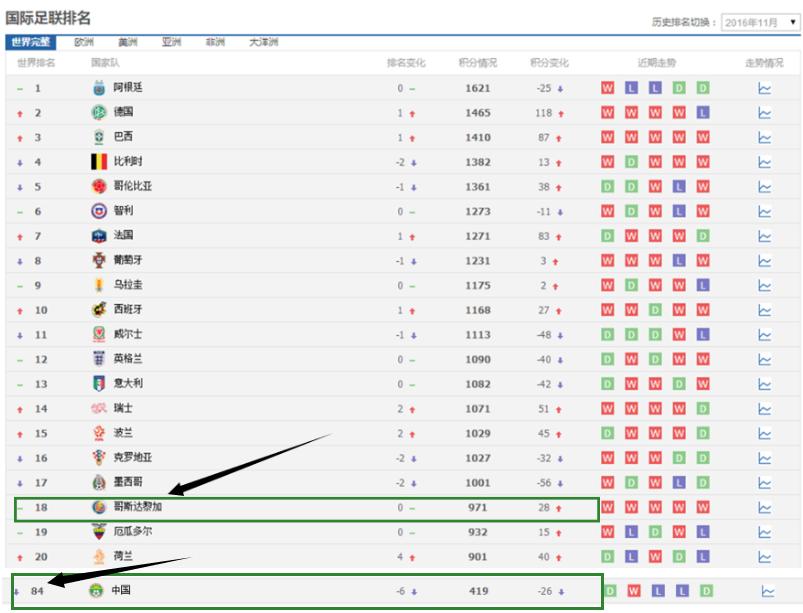Open the 历史排名切换 date dropdown

(x=759, y=22)
